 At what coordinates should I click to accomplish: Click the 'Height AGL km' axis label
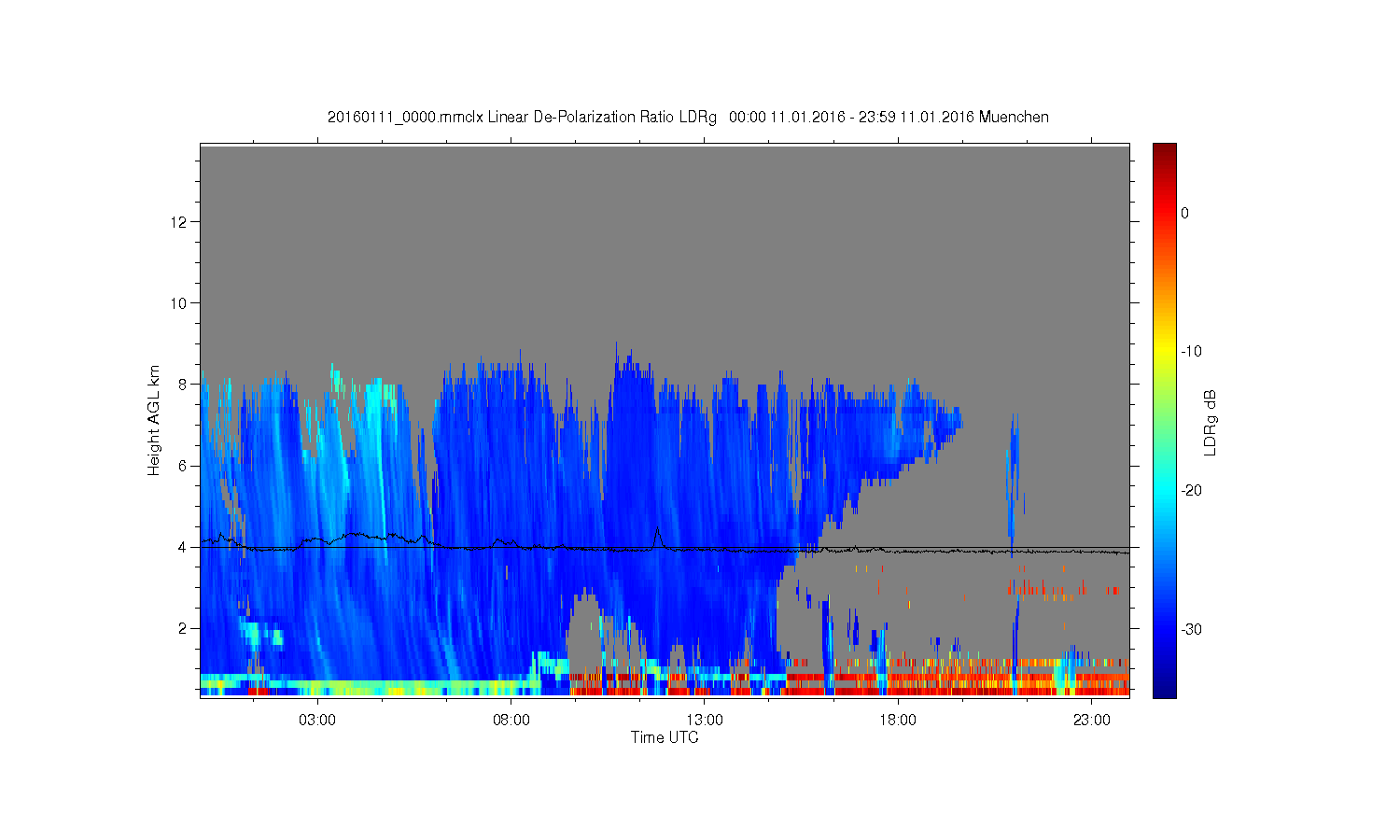[x=154, y=420]
